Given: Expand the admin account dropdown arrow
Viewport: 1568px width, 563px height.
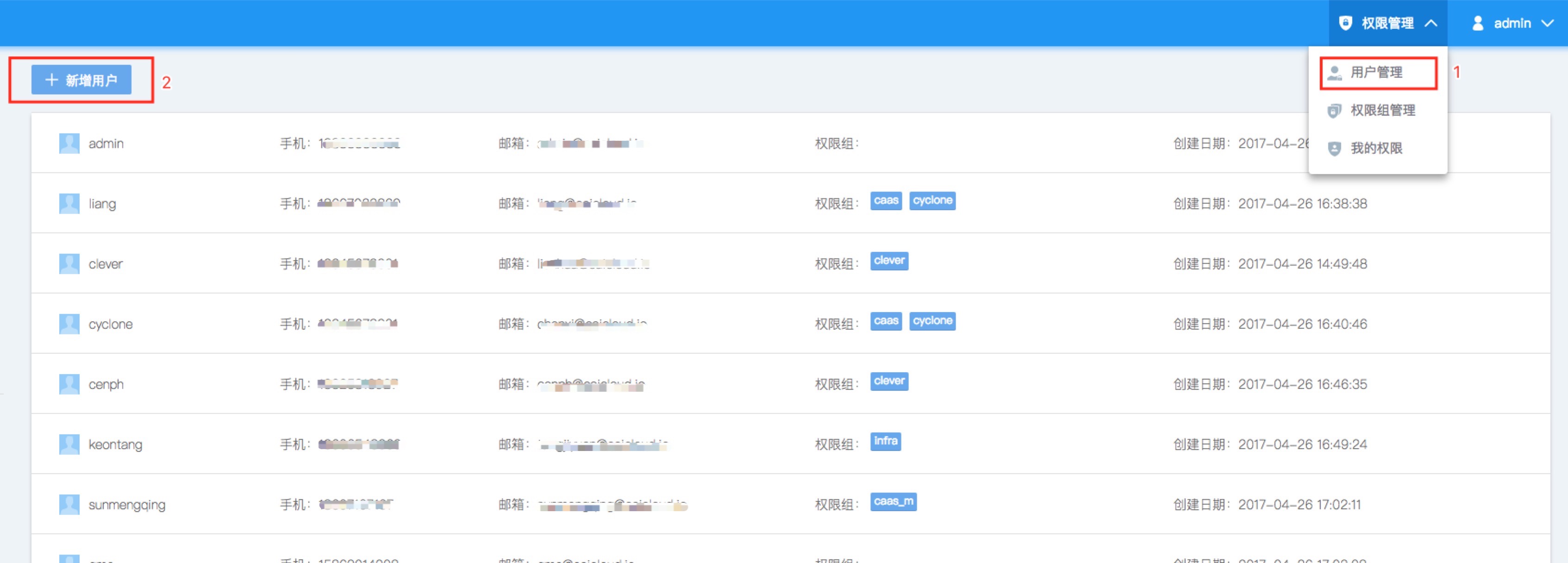Looking at the screenshot, I should click(1547, 23).
